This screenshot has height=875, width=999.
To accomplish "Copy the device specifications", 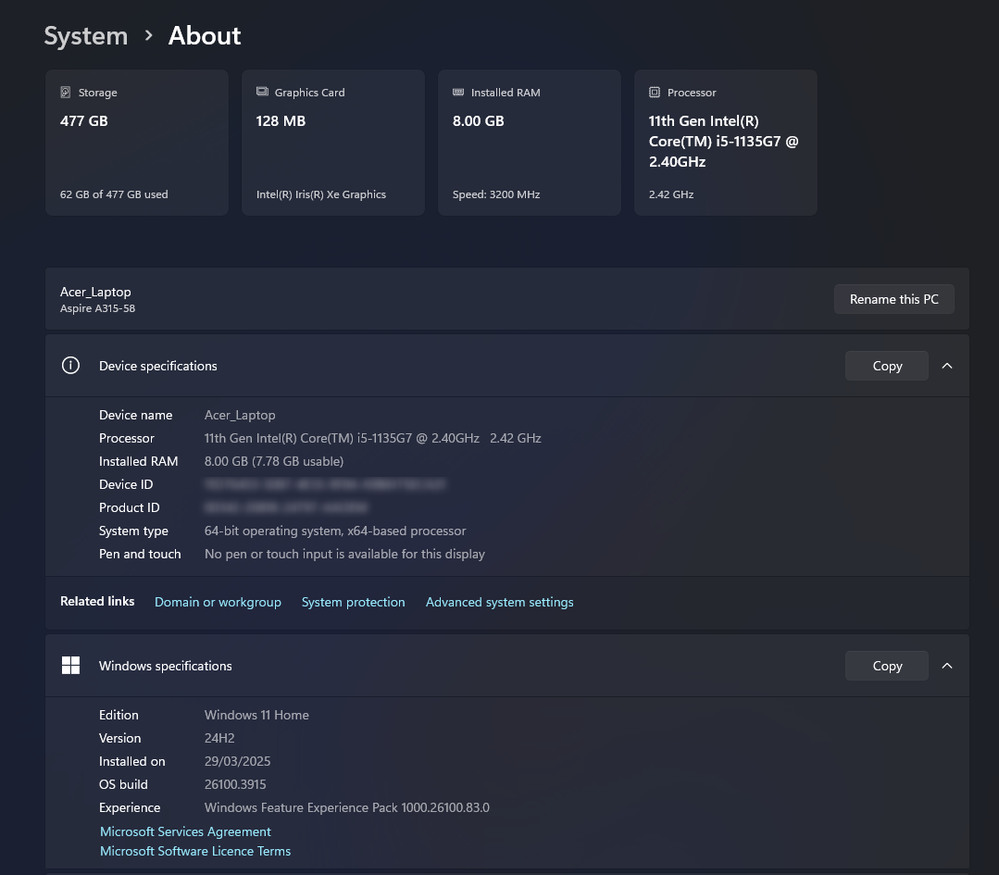I will 886,366.
